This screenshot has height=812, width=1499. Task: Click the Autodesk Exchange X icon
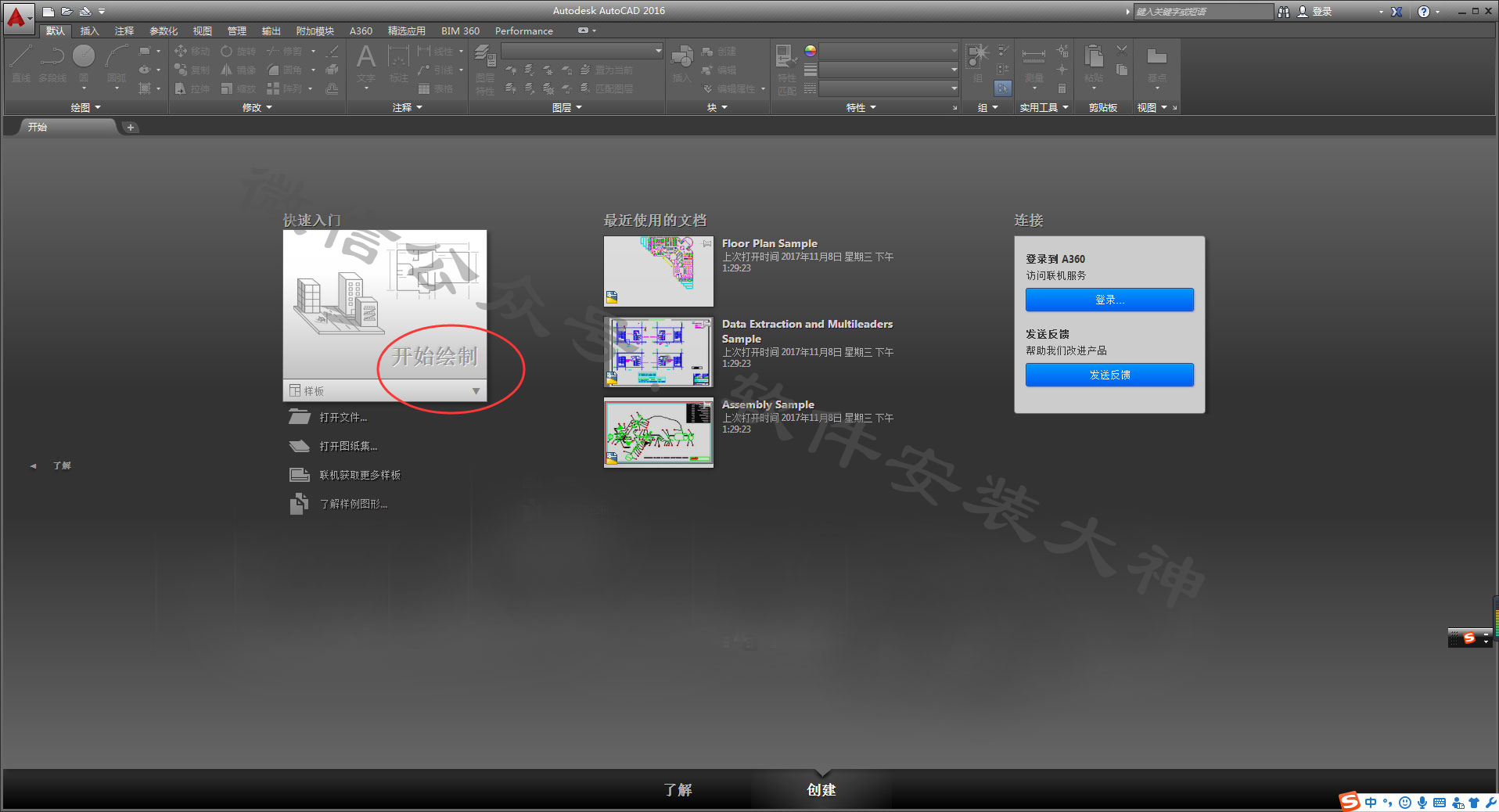1397,12
